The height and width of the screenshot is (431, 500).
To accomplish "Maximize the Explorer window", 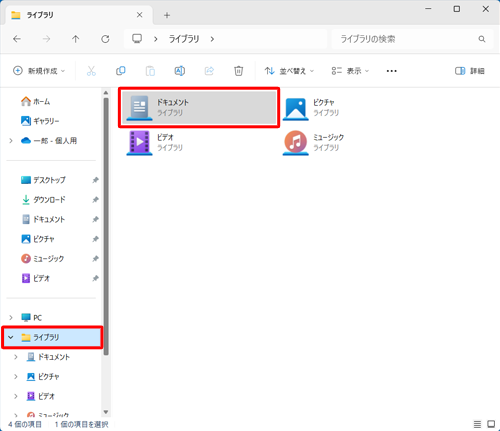I will point(457,9).
